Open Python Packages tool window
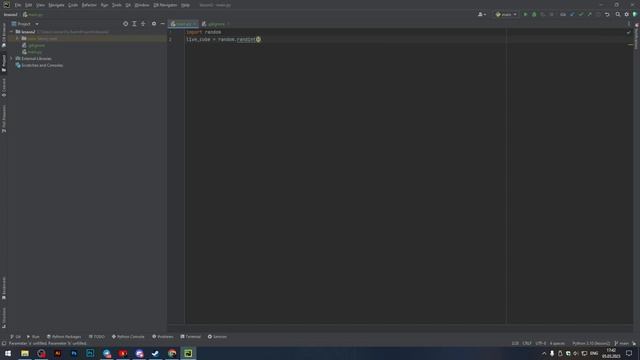 tap(64, 337)
